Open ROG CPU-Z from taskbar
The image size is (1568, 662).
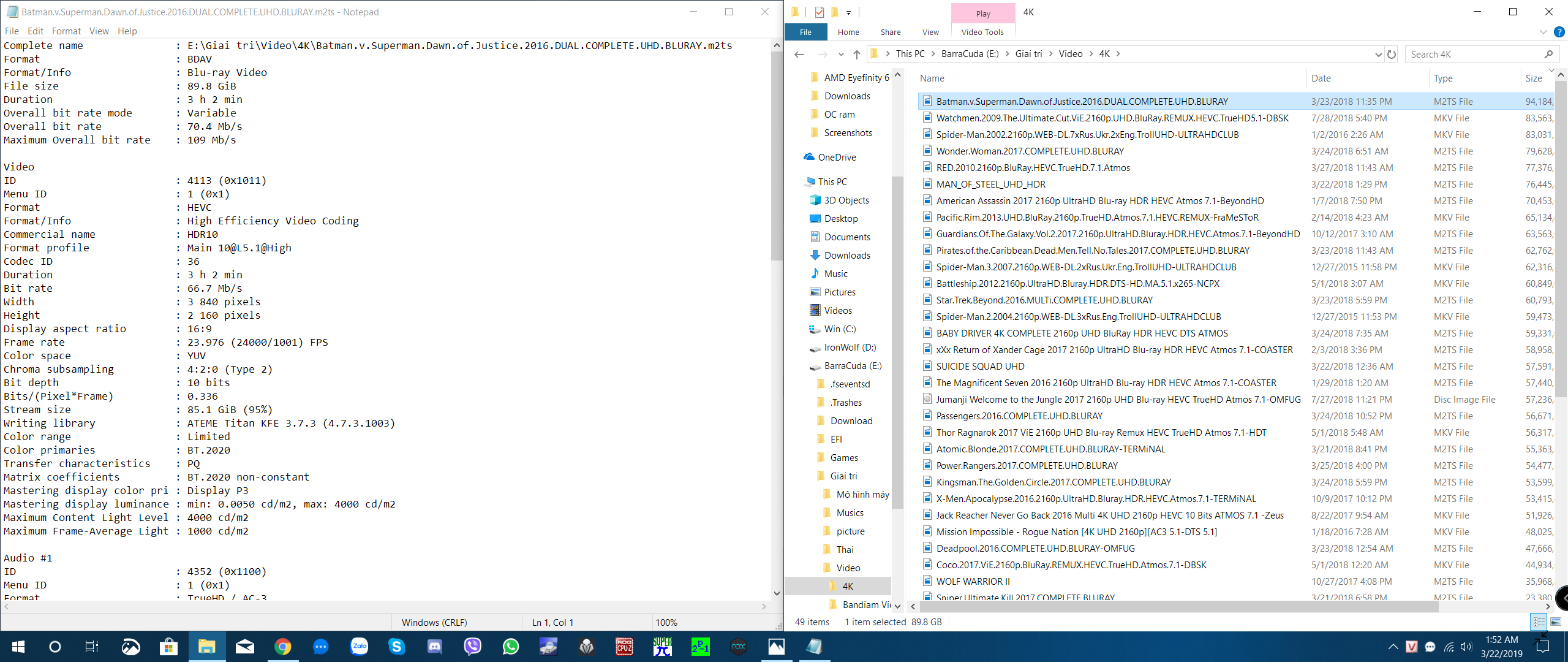point(625,647)
